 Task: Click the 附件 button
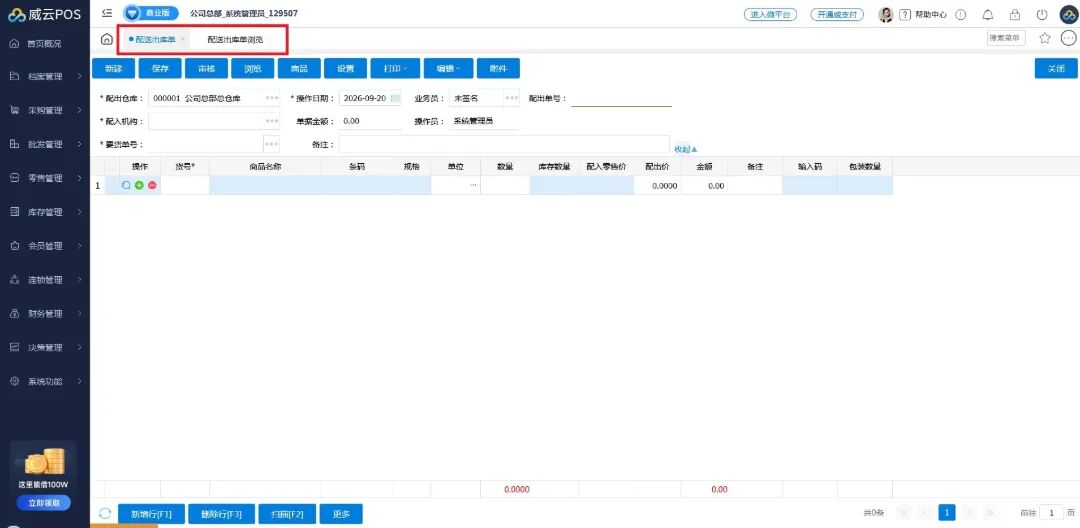[x=498, y=68]
